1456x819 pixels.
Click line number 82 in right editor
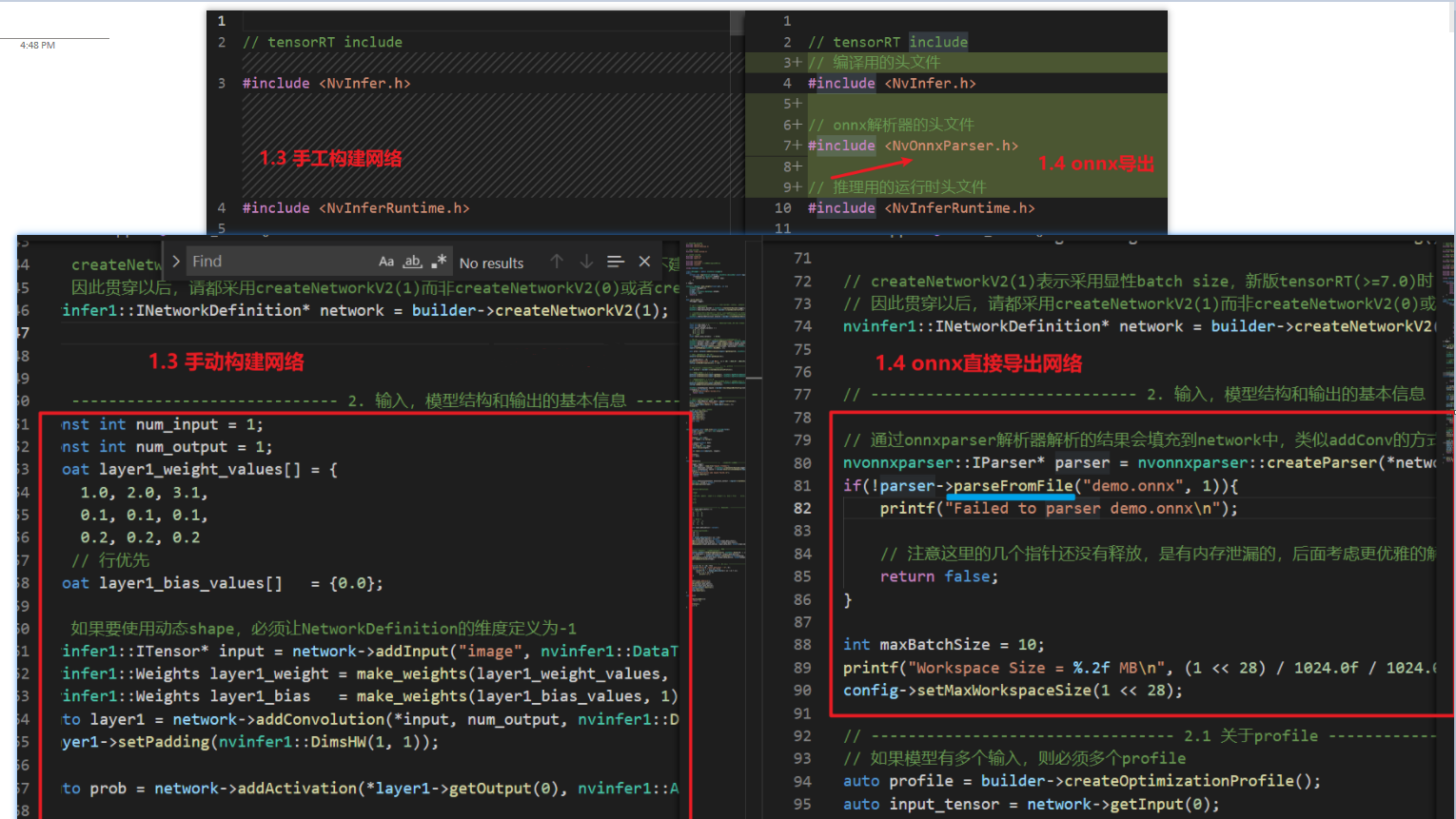pyautogui.click(x=803, y=508)
